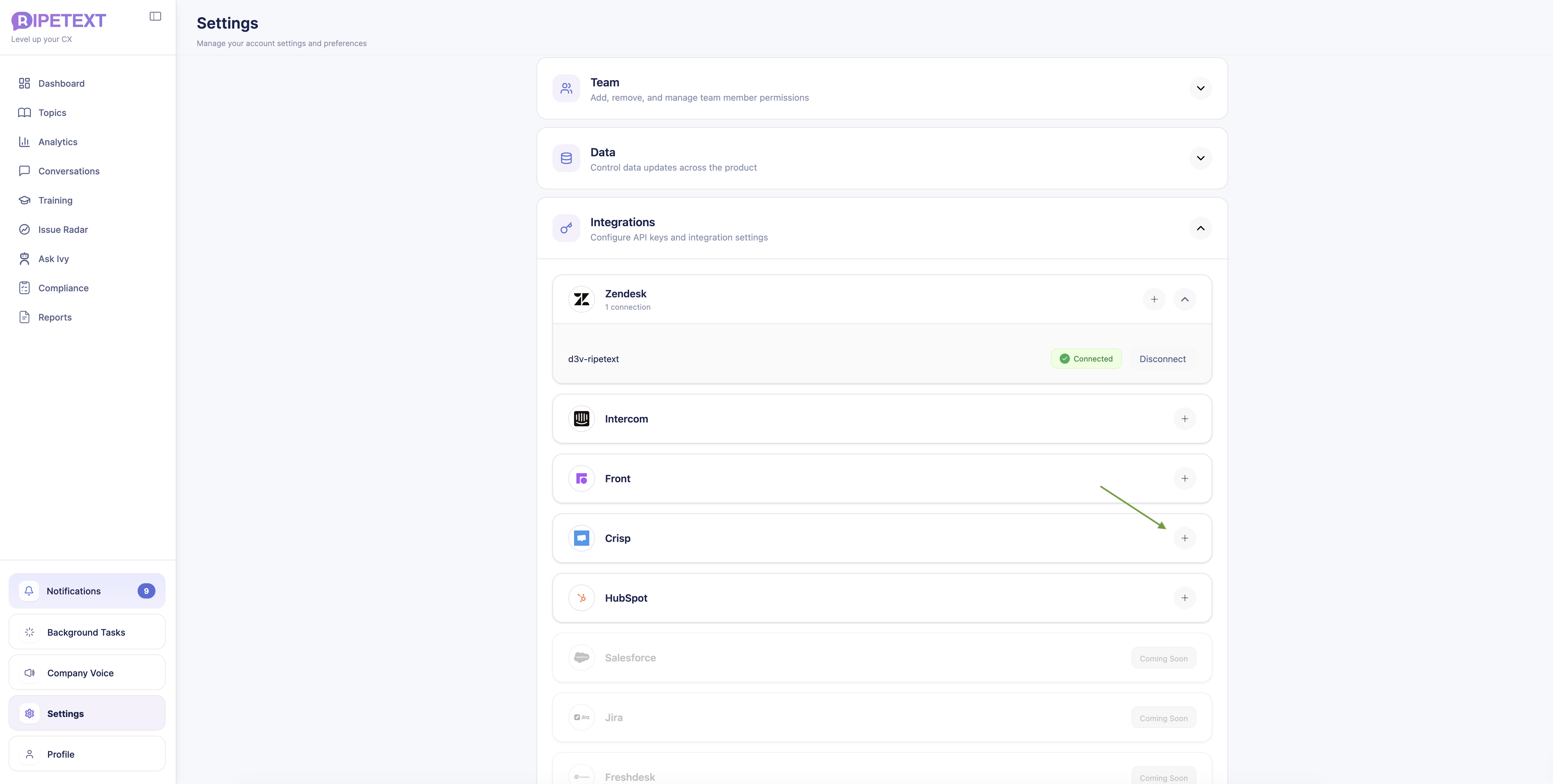Click the Settings gear icon
Screen dimensions: 1553x784
(x=30, y=713)
